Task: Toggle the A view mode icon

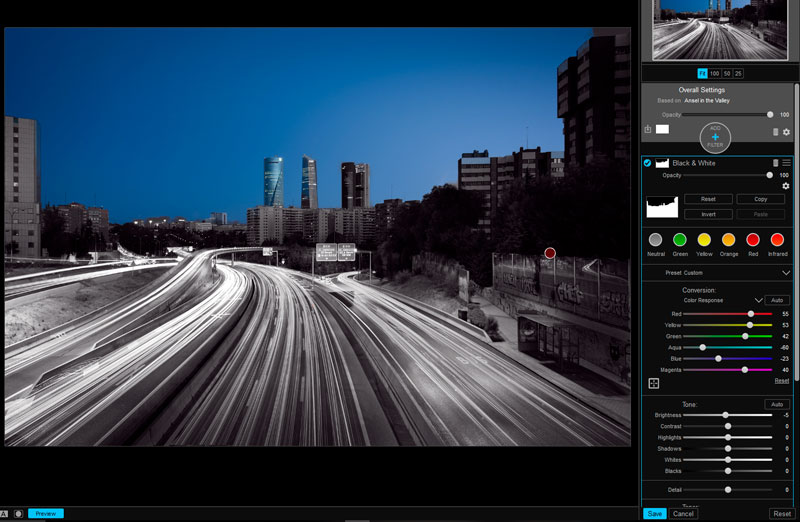Action: (5, 513)
